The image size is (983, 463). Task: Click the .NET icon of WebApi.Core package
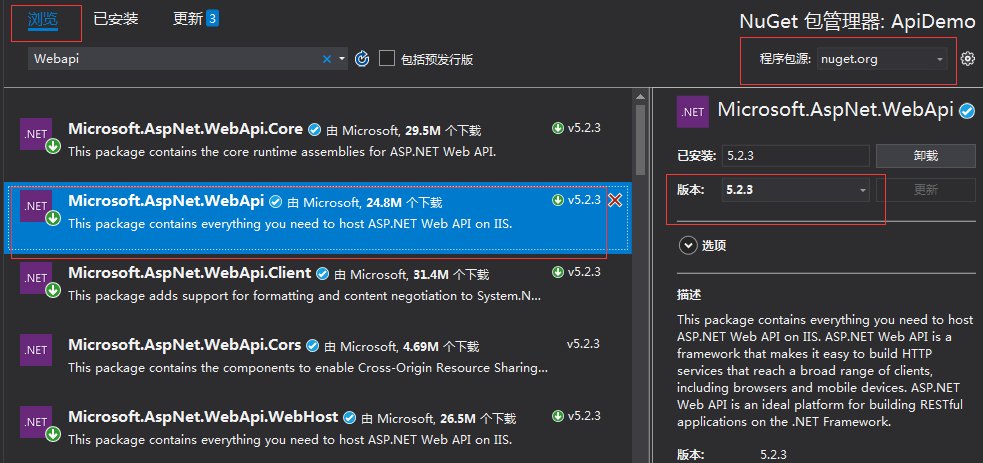[36, 134]
